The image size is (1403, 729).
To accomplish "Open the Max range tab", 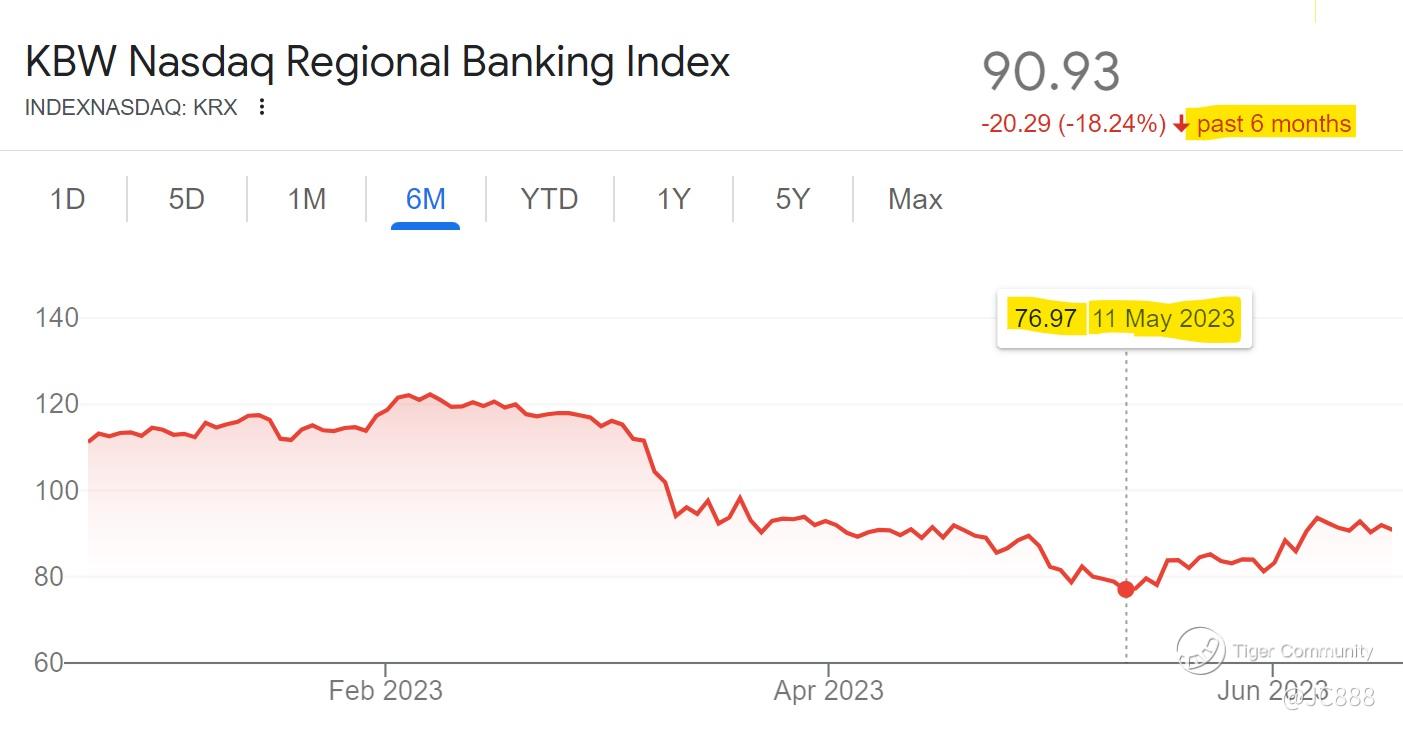I will 915,199.
